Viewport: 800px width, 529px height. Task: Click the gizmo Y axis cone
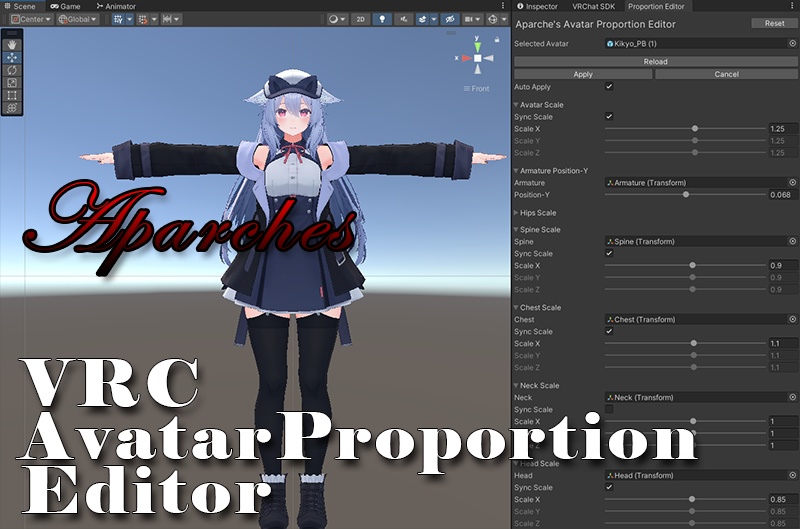point(477,47)
